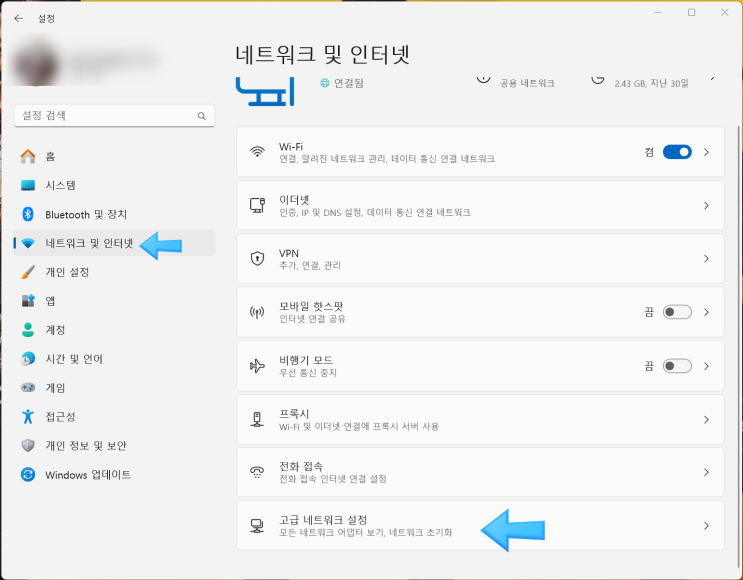The width and height of the screenshot is (743, 580).
Task: Click the VPN shield icon
Action: pyautogui.click(x=257, y=259)
